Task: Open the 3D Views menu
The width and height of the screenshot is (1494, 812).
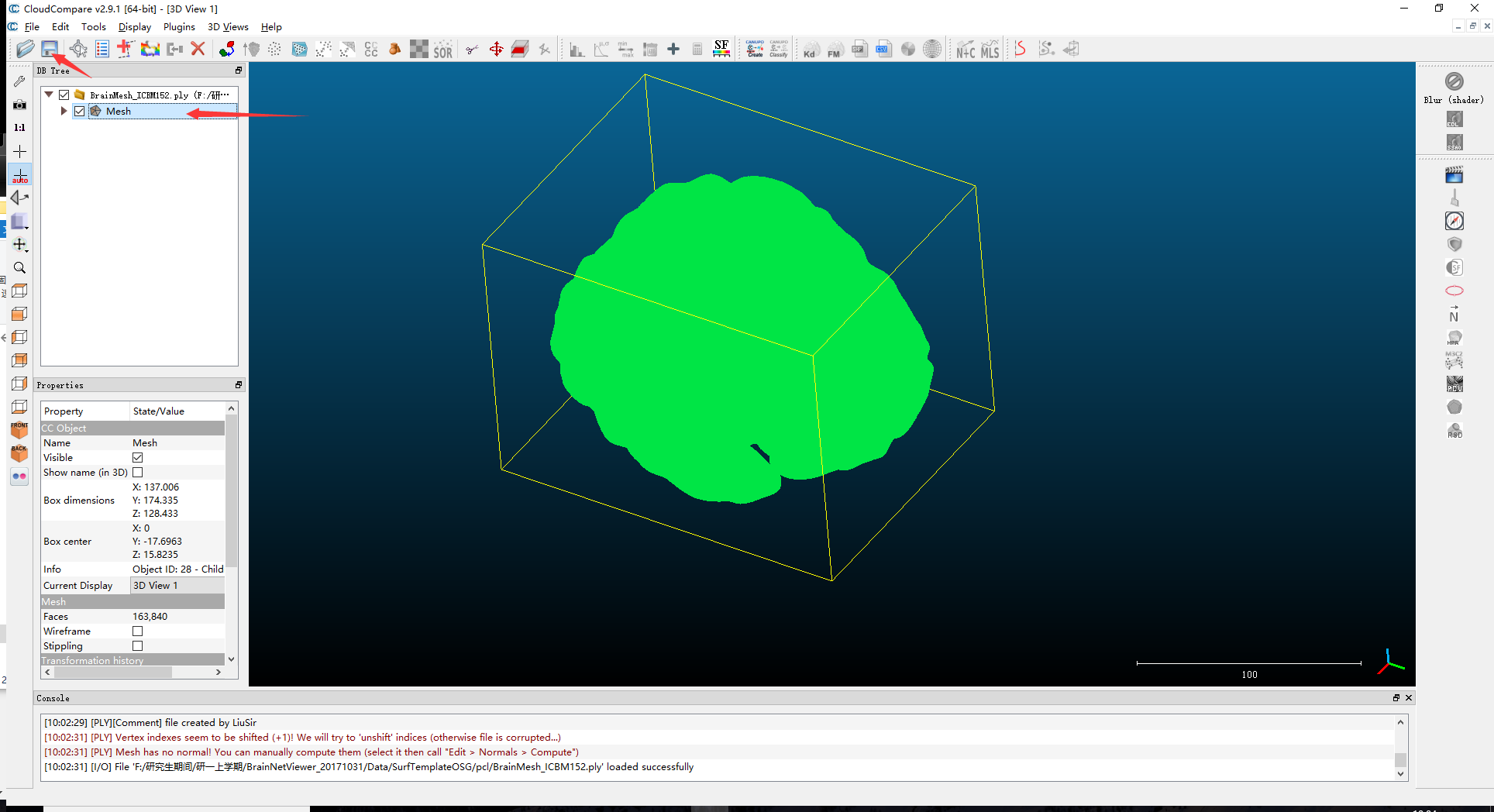Action: [x=228, y=26]
